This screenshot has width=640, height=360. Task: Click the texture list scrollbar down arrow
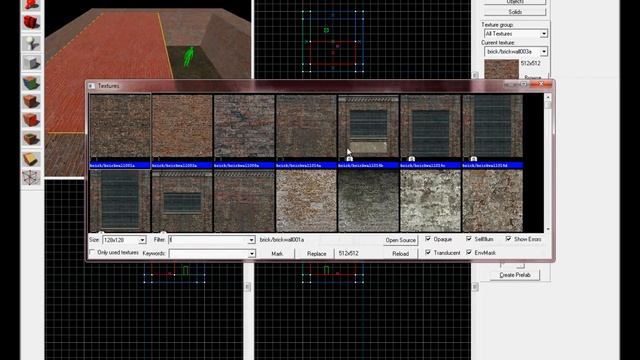tap(548, 229)
